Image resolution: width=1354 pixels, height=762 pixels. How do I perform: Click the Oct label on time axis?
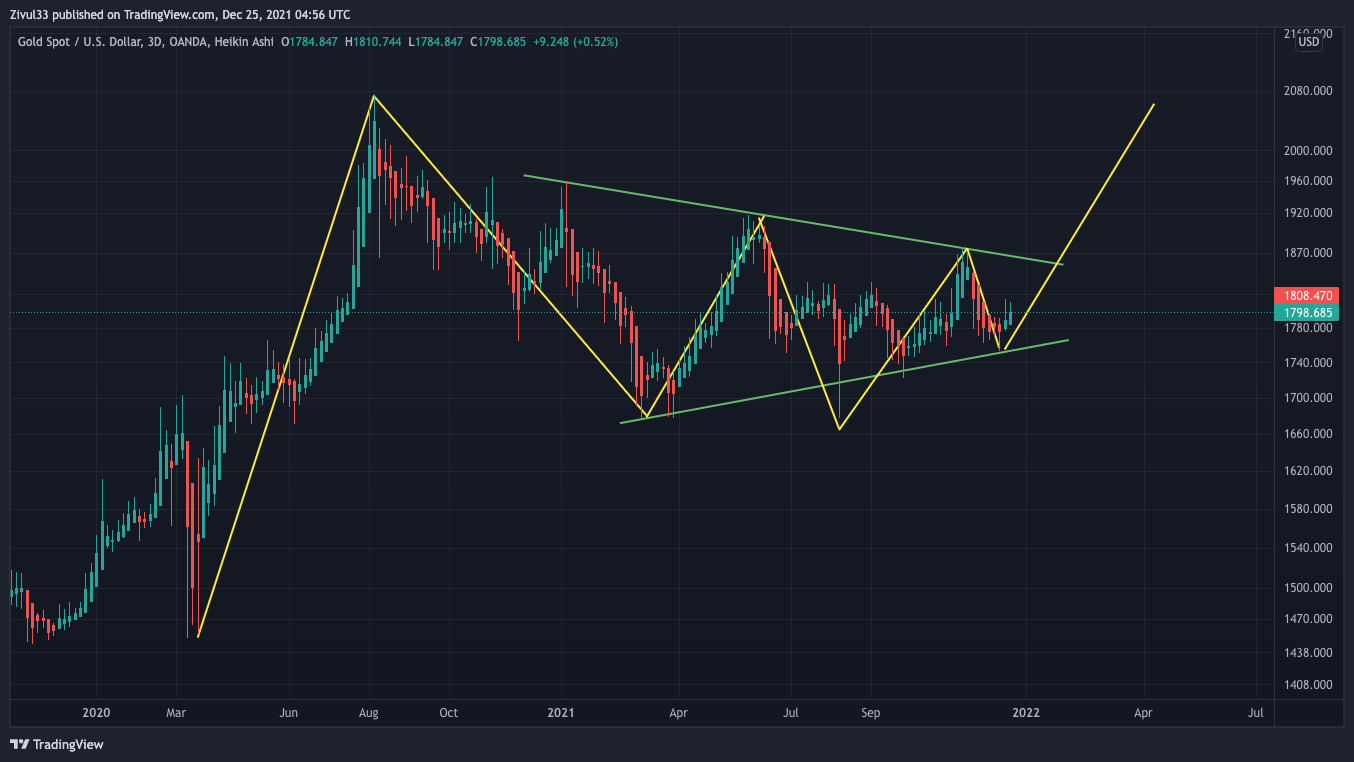click(448, 713)
